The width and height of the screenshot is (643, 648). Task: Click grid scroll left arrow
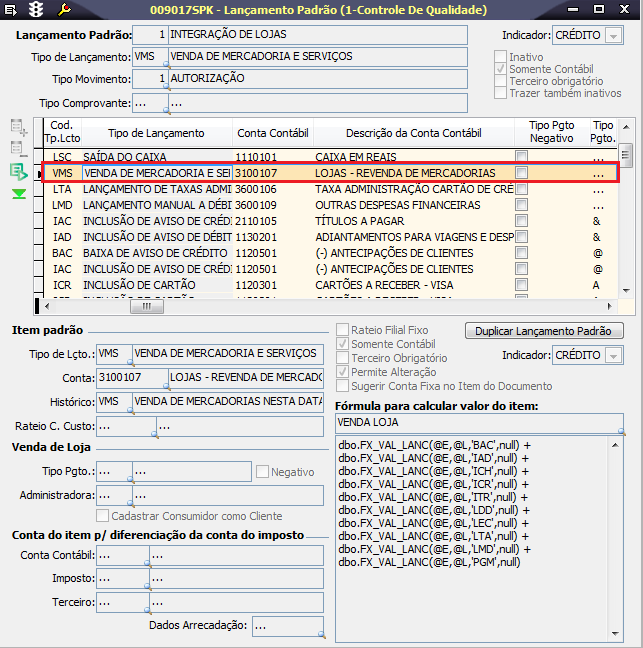click(x=47, y=306)
